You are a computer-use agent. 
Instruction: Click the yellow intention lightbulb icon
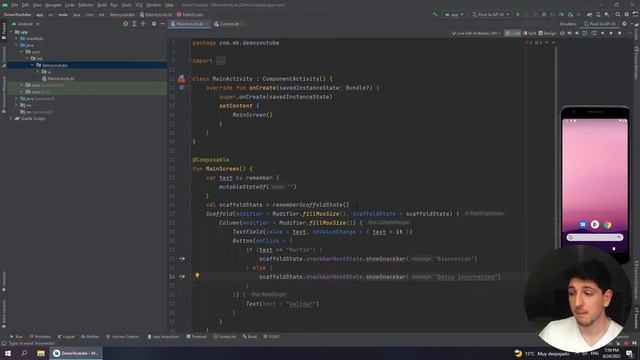pyautogui.click(x=197, y=276)
